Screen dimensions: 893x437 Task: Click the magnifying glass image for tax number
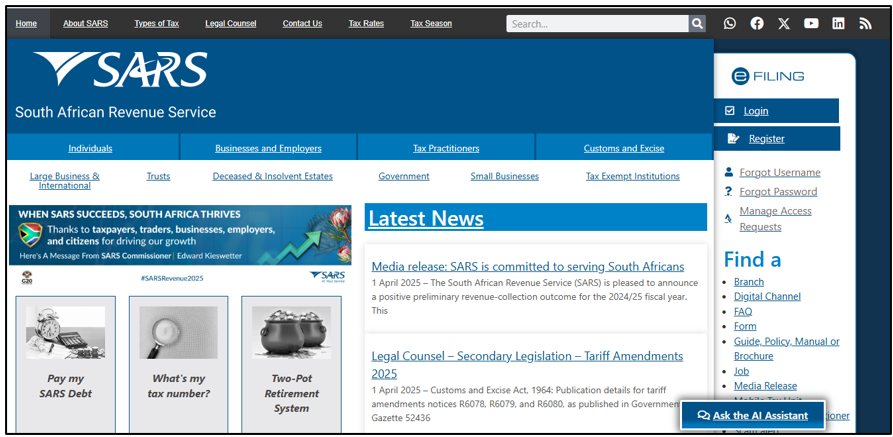coord(178,333)
